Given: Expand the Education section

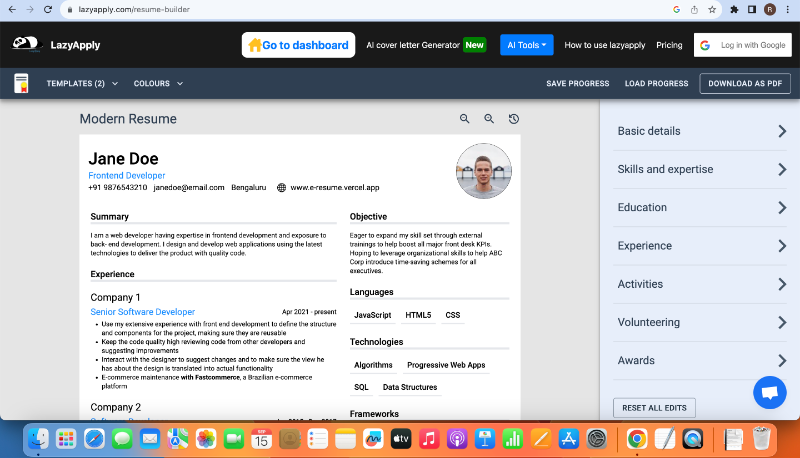Looking at the screenshot, I should tap(700, 208).
